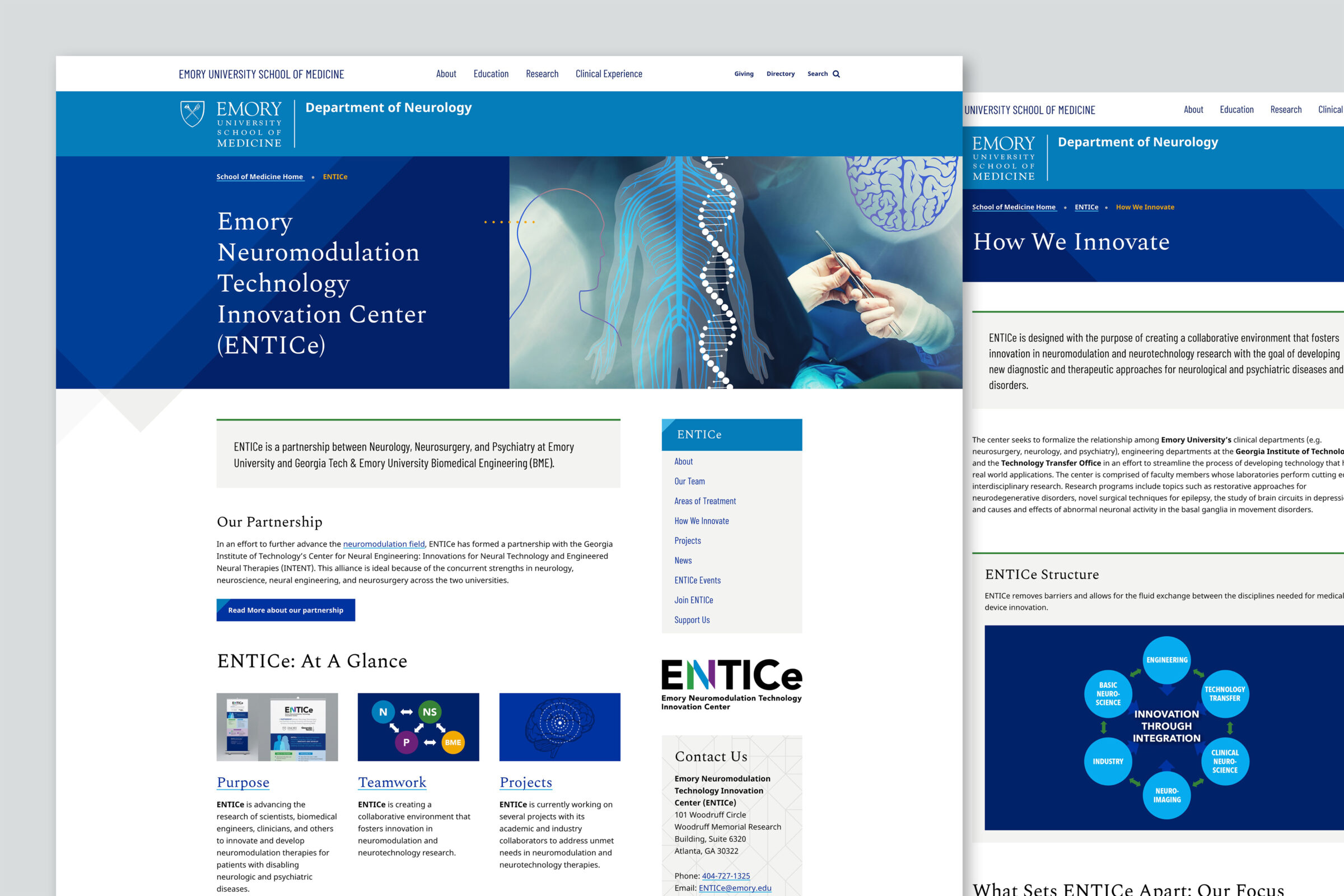This screenshot has height=896, width=1344.
Task: Click the 'Our Partnership' heading
Action: (x=269, y=522)
